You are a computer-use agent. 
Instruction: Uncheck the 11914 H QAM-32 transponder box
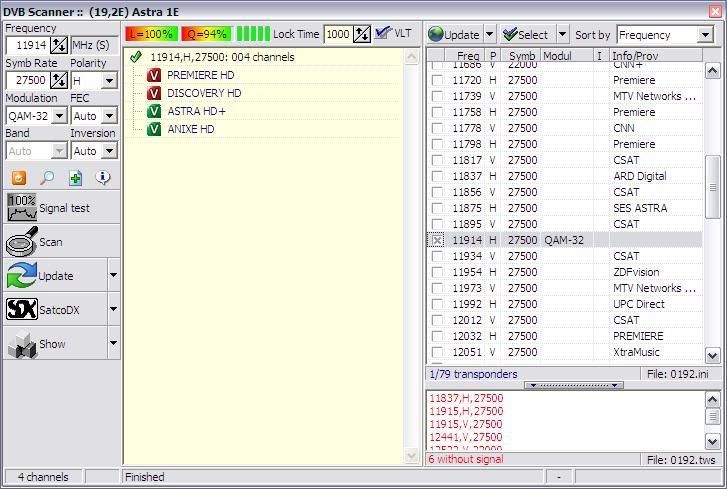coord(437,240)
